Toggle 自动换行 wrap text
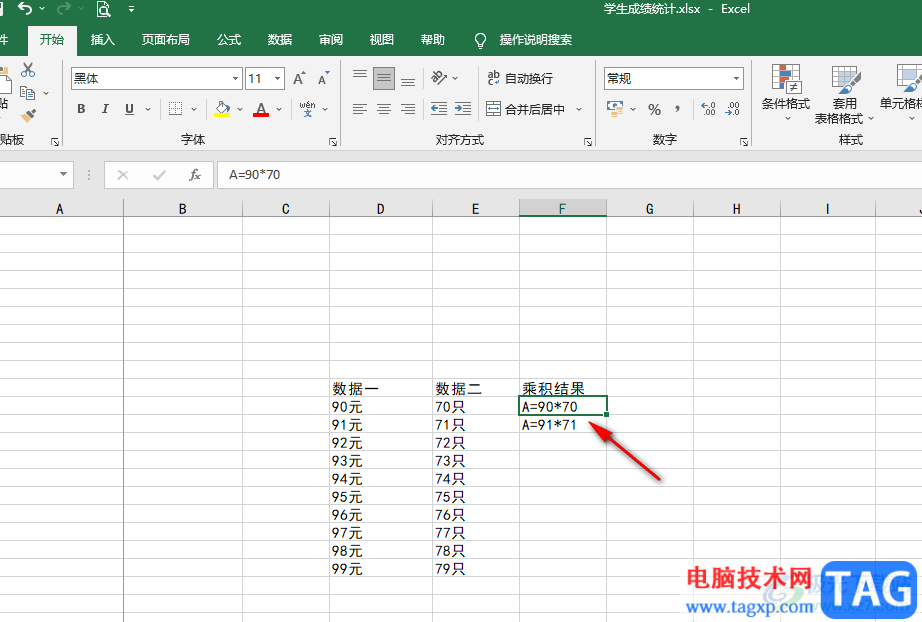This screenshot has height=622, width=922. 520,78
